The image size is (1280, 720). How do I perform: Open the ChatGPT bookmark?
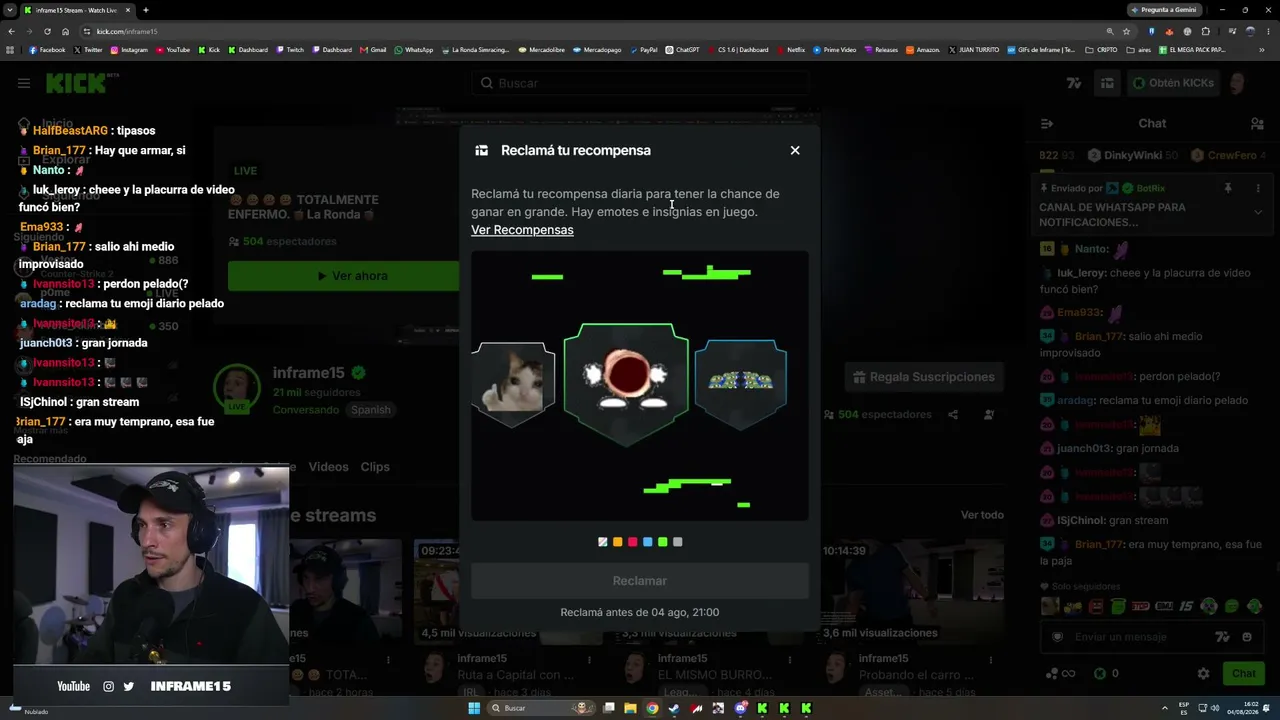(683, 50)
